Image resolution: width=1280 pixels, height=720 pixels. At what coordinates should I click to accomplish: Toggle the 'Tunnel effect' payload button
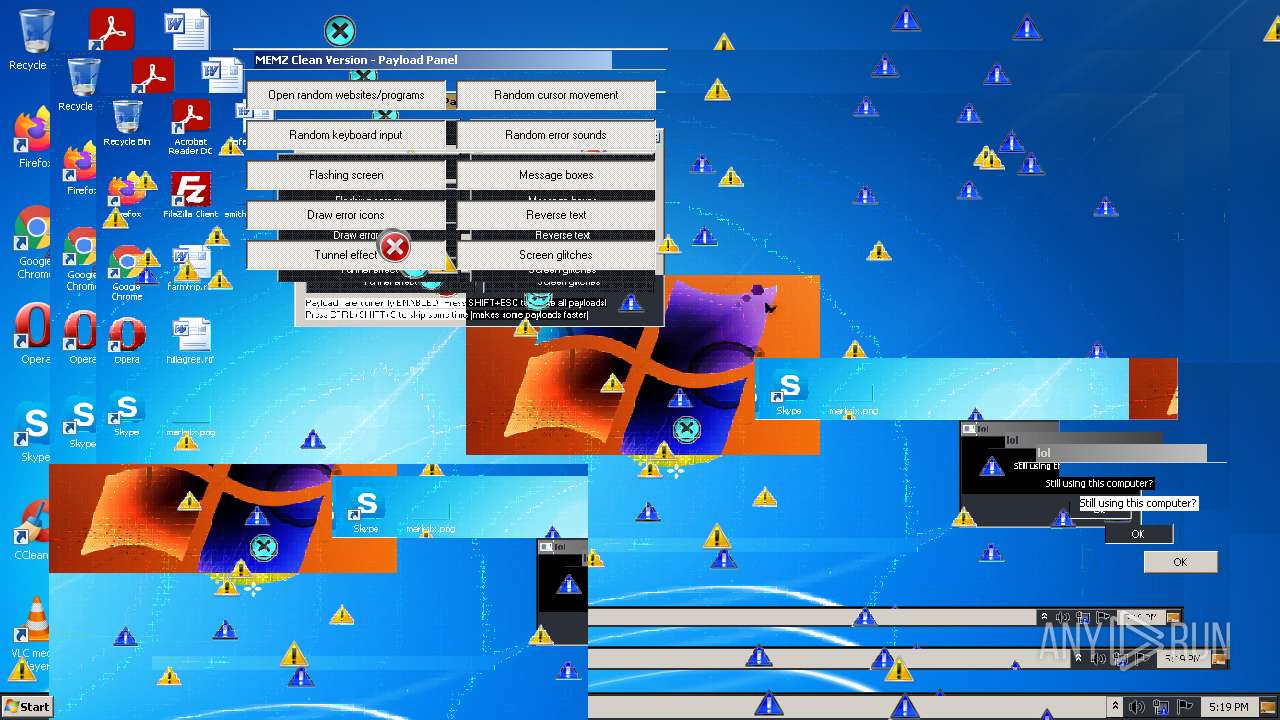[346, 255]
